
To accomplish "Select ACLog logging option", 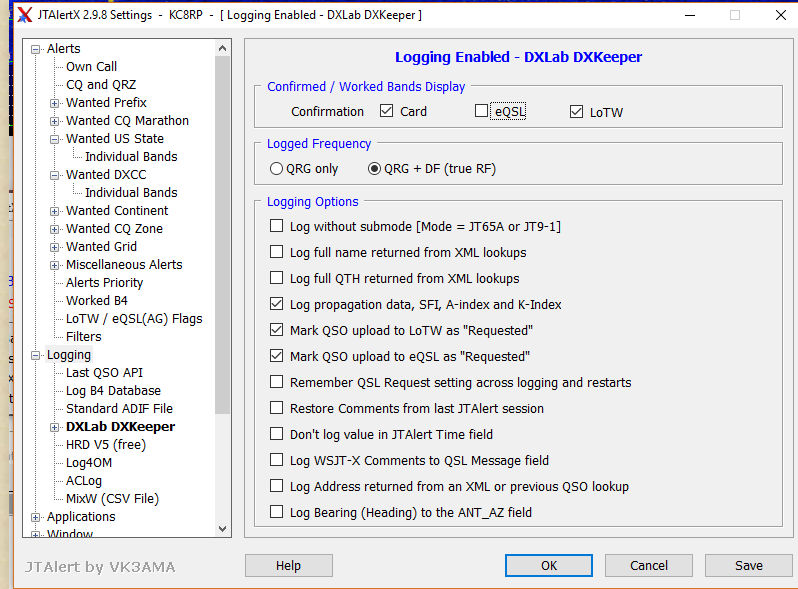I will (x=83, y=481).
